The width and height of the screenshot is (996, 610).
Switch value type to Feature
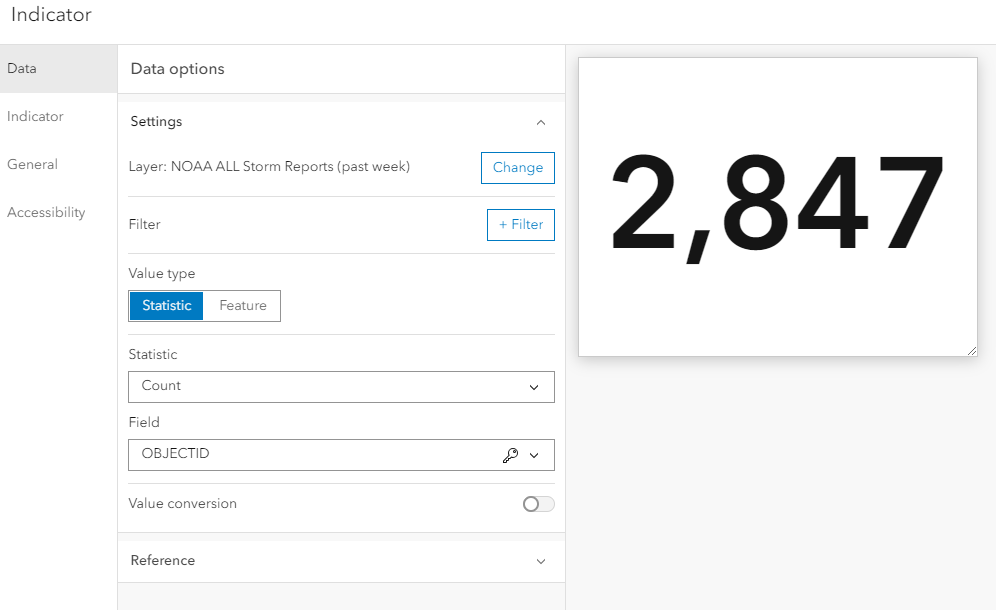click(241, 305)
